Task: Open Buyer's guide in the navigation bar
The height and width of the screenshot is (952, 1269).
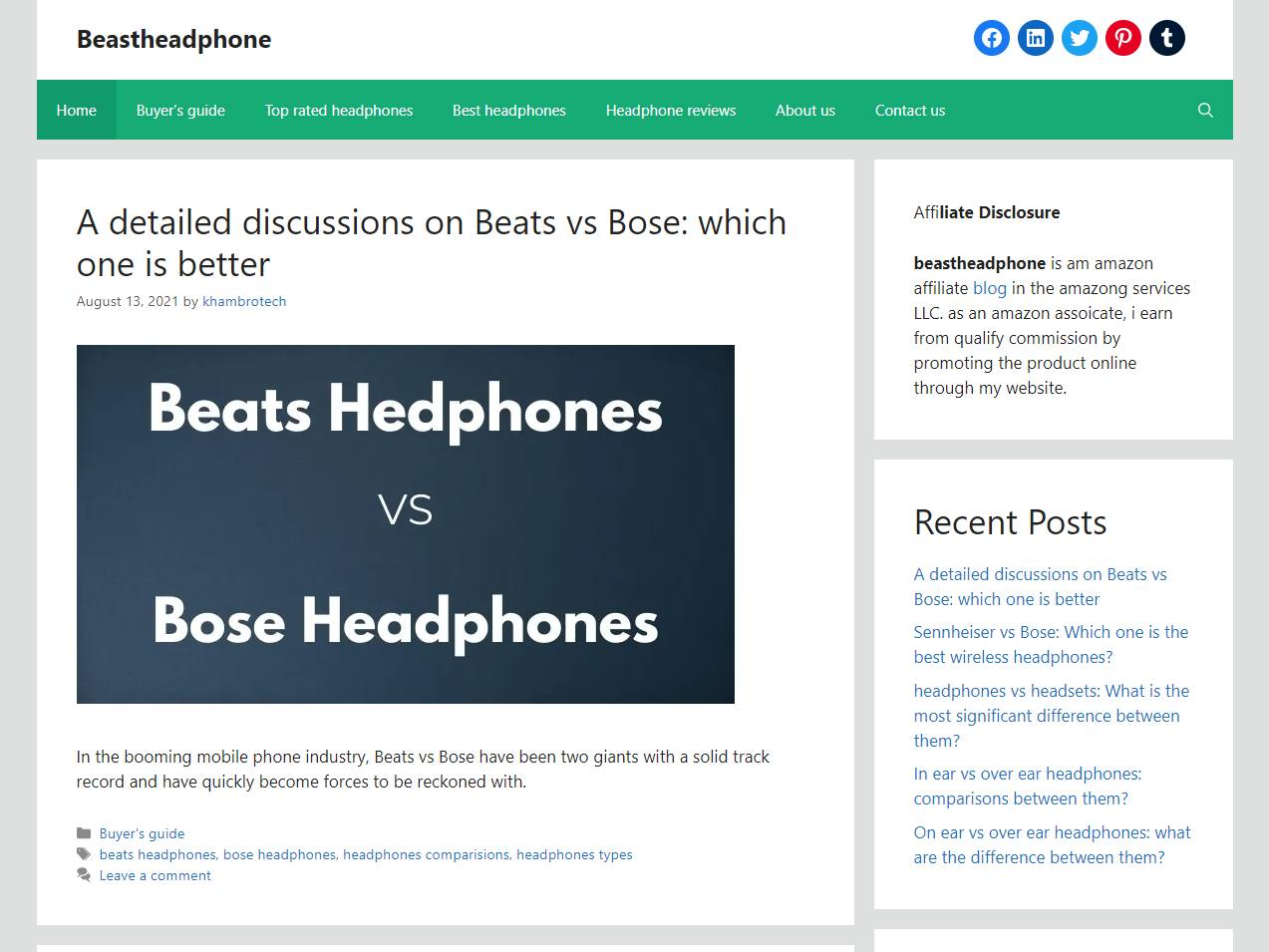Action: pos(180,110)
